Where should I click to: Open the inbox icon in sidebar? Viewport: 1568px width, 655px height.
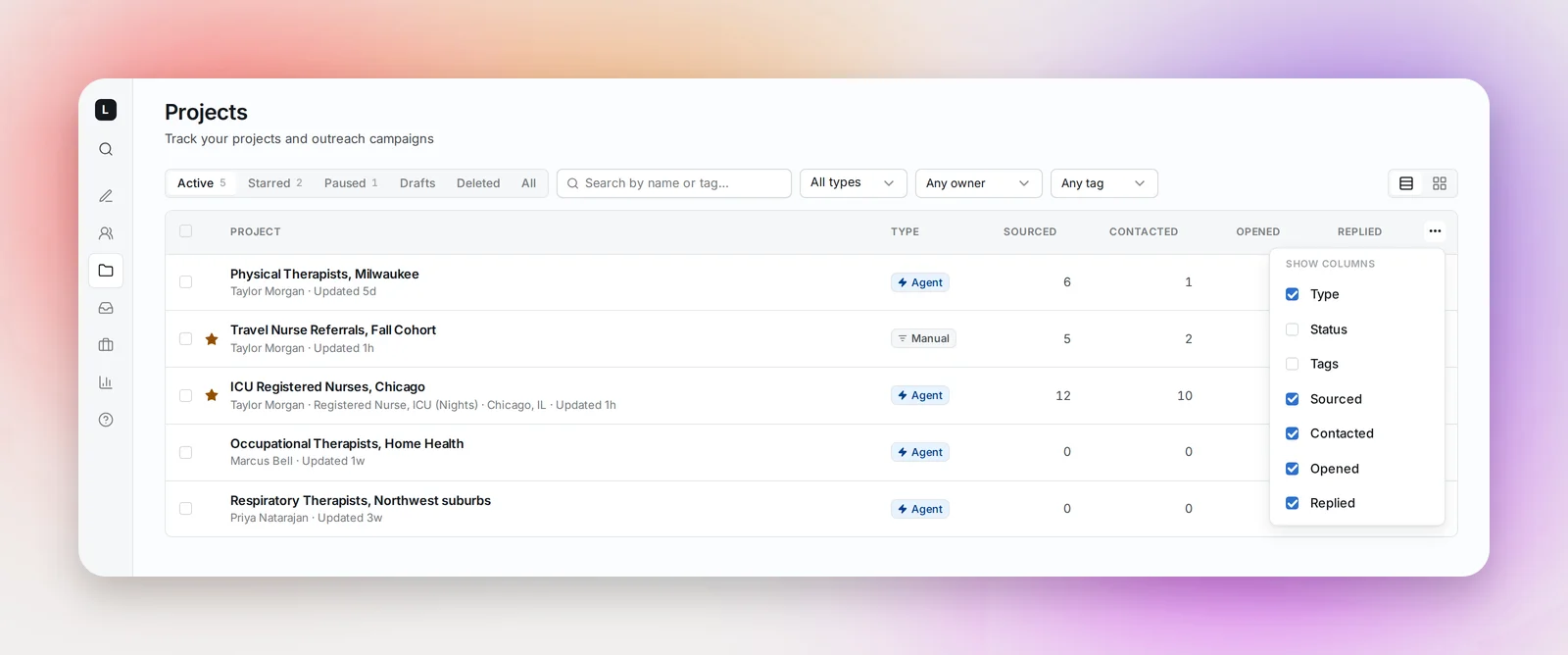(106, 308)
